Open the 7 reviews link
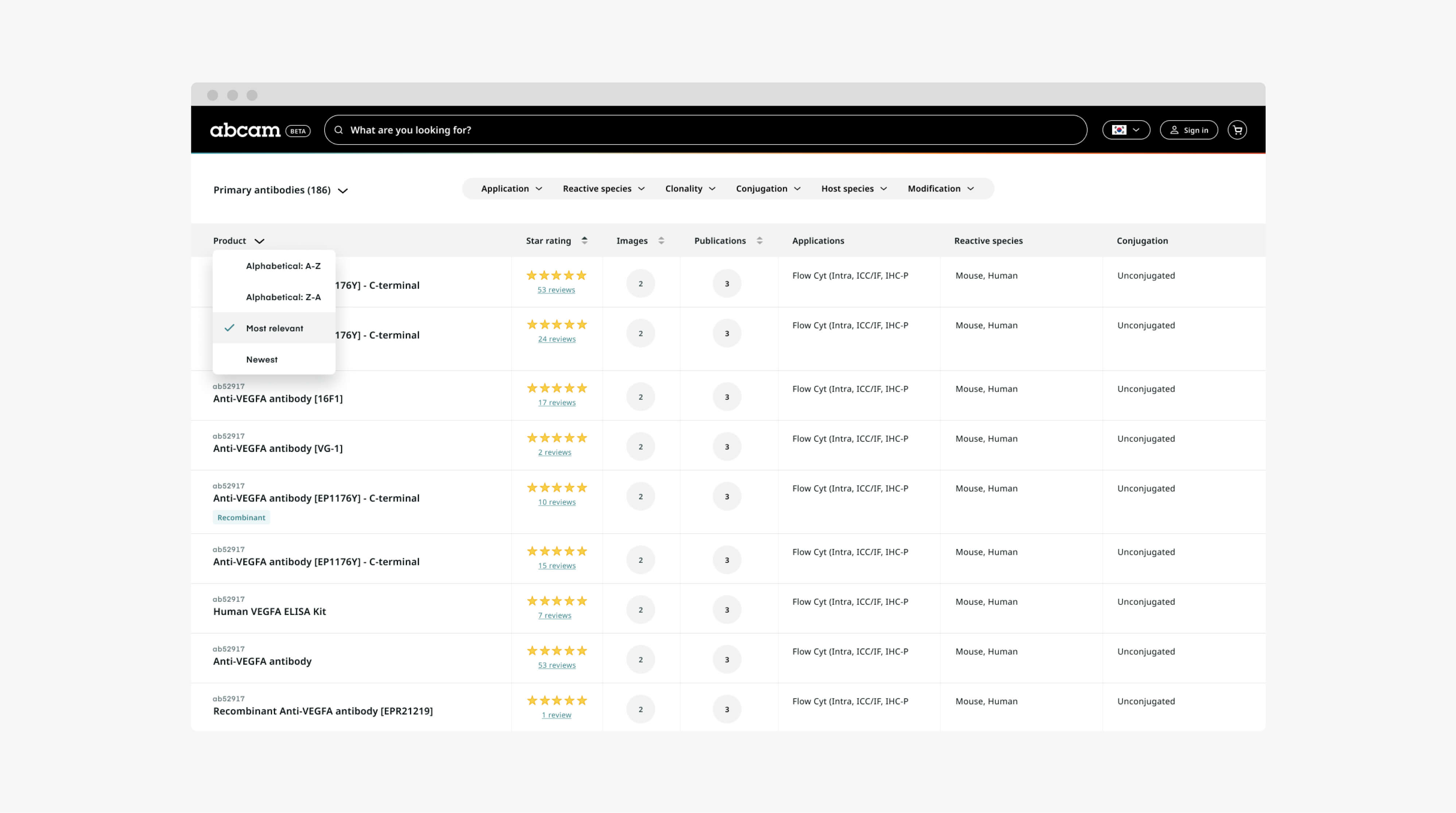Viewport: 1456px width, 813px height. 554,615
